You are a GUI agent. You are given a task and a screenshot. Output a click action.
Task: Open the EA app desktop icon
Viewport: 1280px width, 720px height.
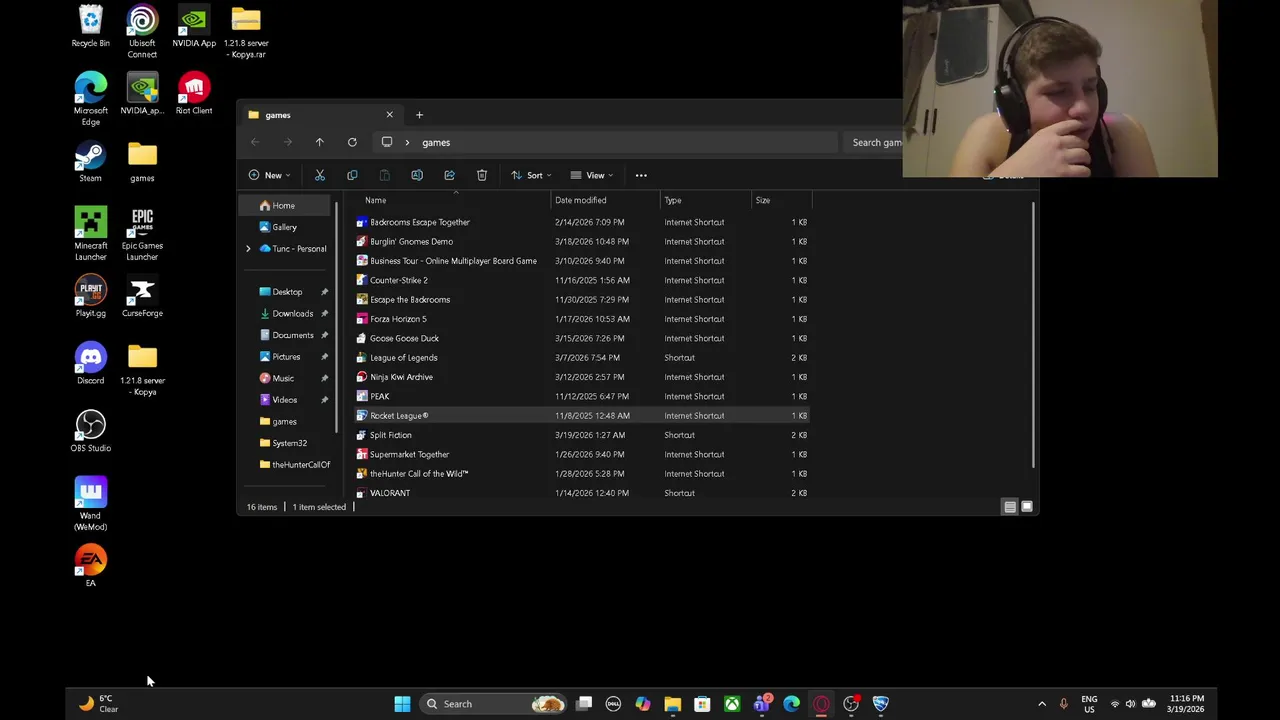(x=90, y=566)
